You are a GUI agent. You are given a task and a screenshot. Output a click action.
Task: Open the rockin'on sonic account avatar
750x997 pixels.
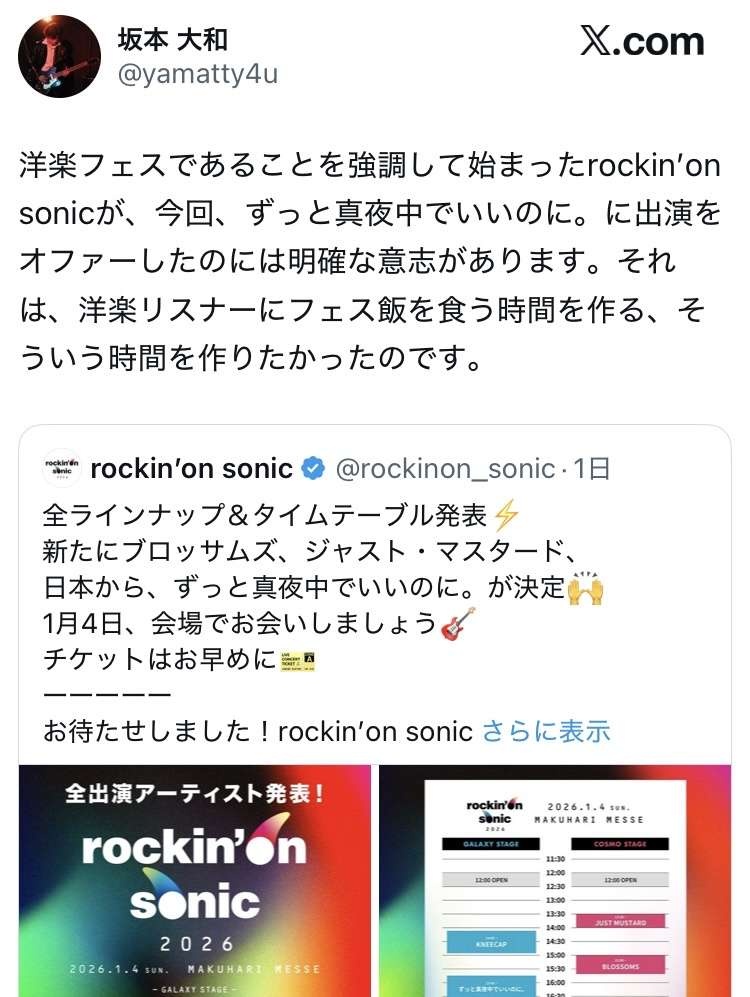[63, 468]
